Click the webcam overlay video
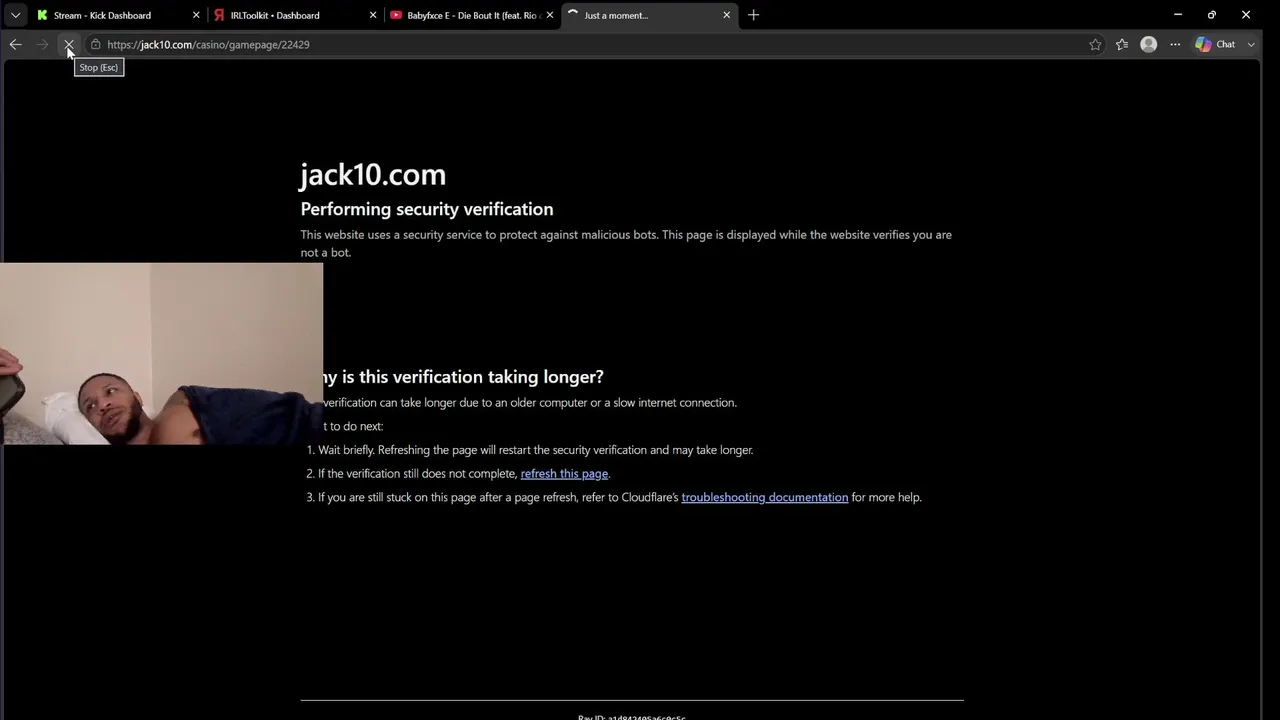 coord(161,353)
